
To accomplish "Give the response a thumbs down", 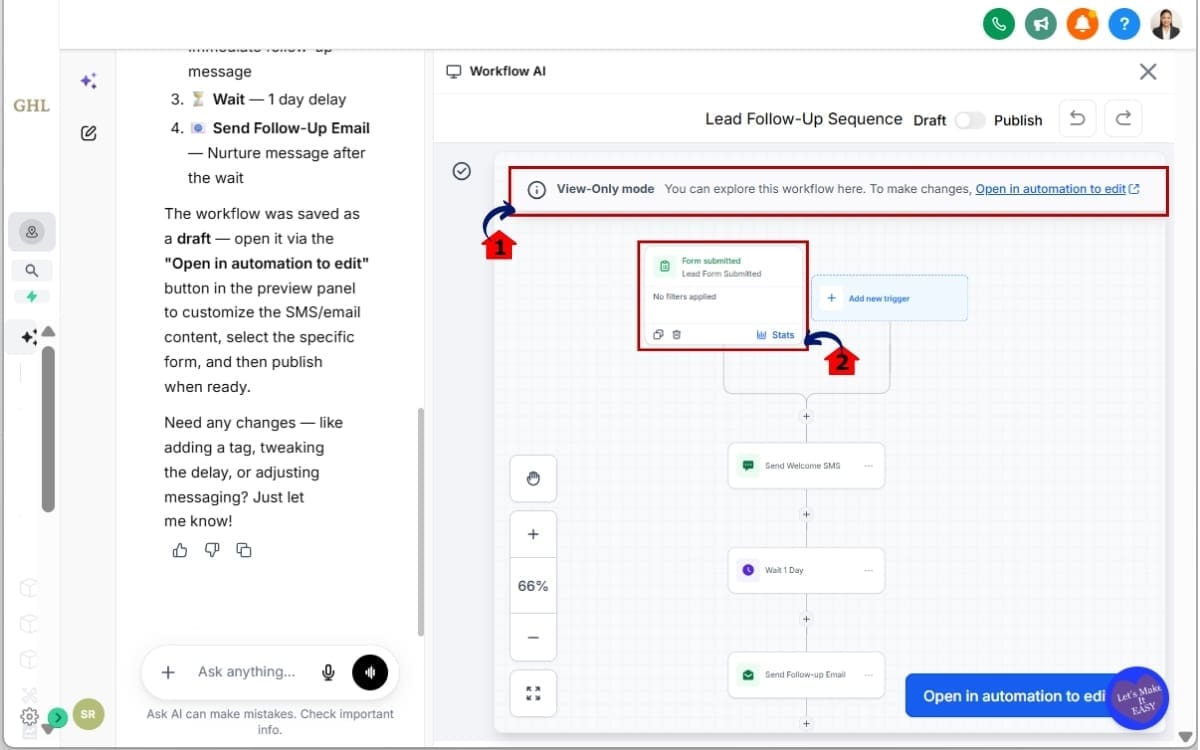I will pos(212,550).
